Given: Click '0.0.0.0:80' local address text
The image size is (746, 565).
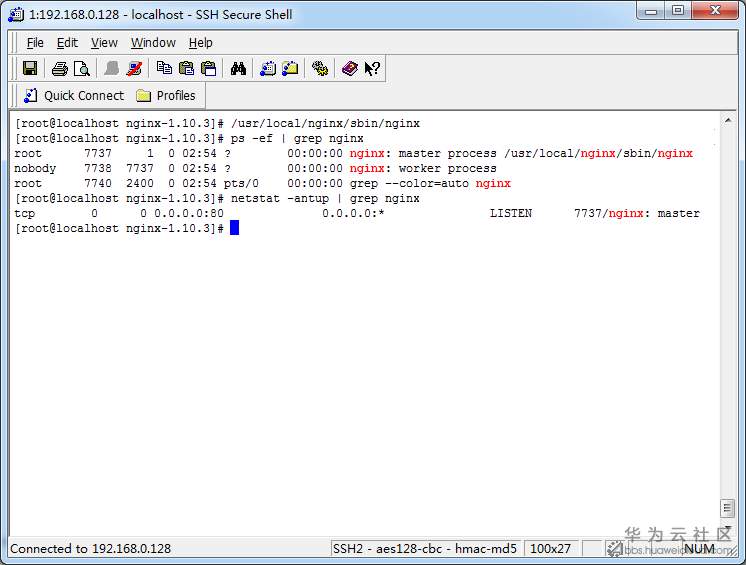Looking at the screenshot, I should click(189, 214).
